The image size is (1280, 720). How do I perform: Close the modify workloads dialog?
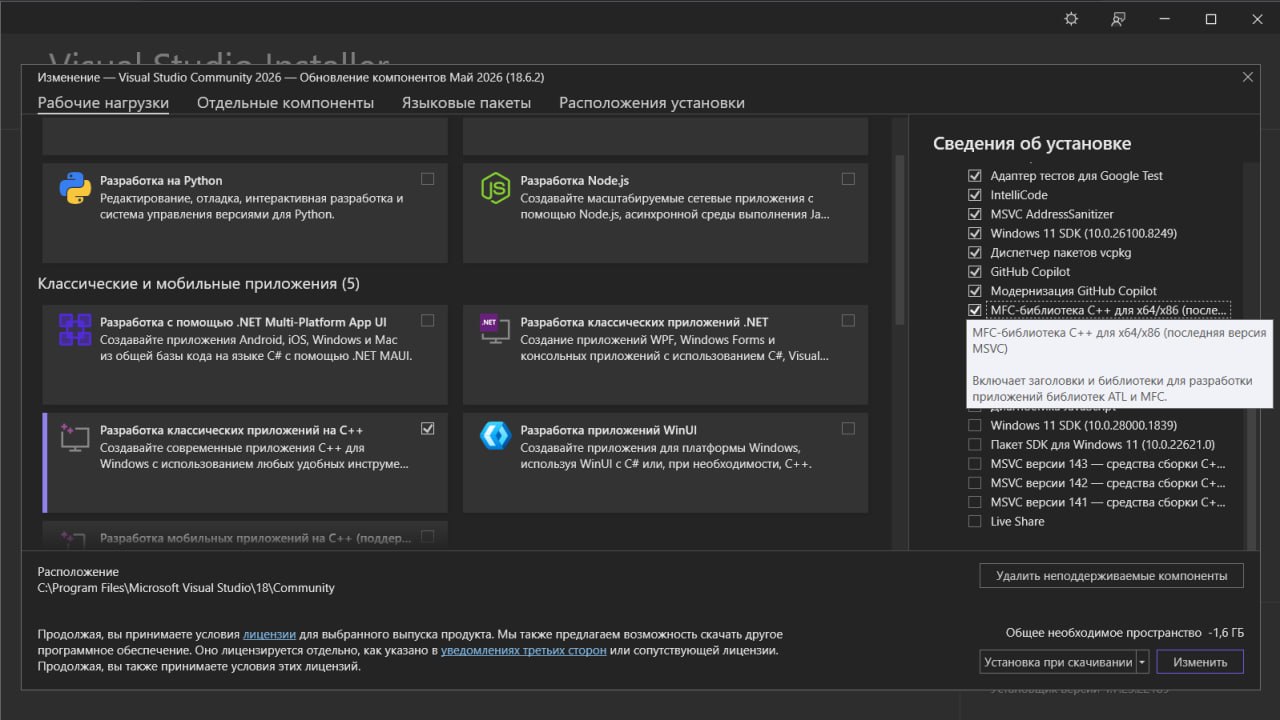[1247, 77]
